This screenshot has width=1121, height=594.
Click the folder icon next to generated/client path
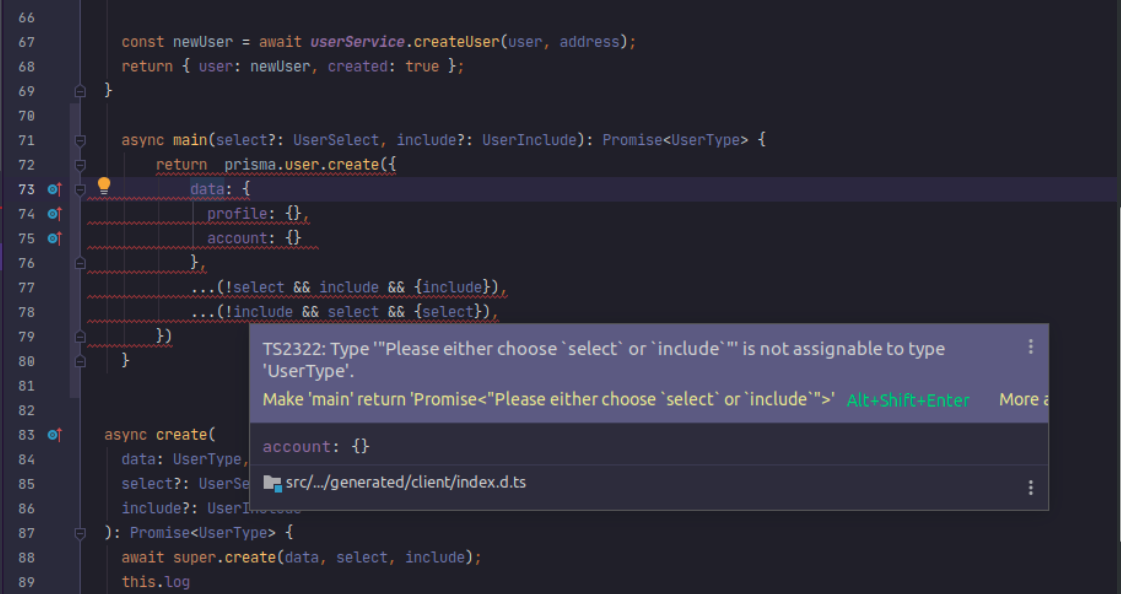272,483
